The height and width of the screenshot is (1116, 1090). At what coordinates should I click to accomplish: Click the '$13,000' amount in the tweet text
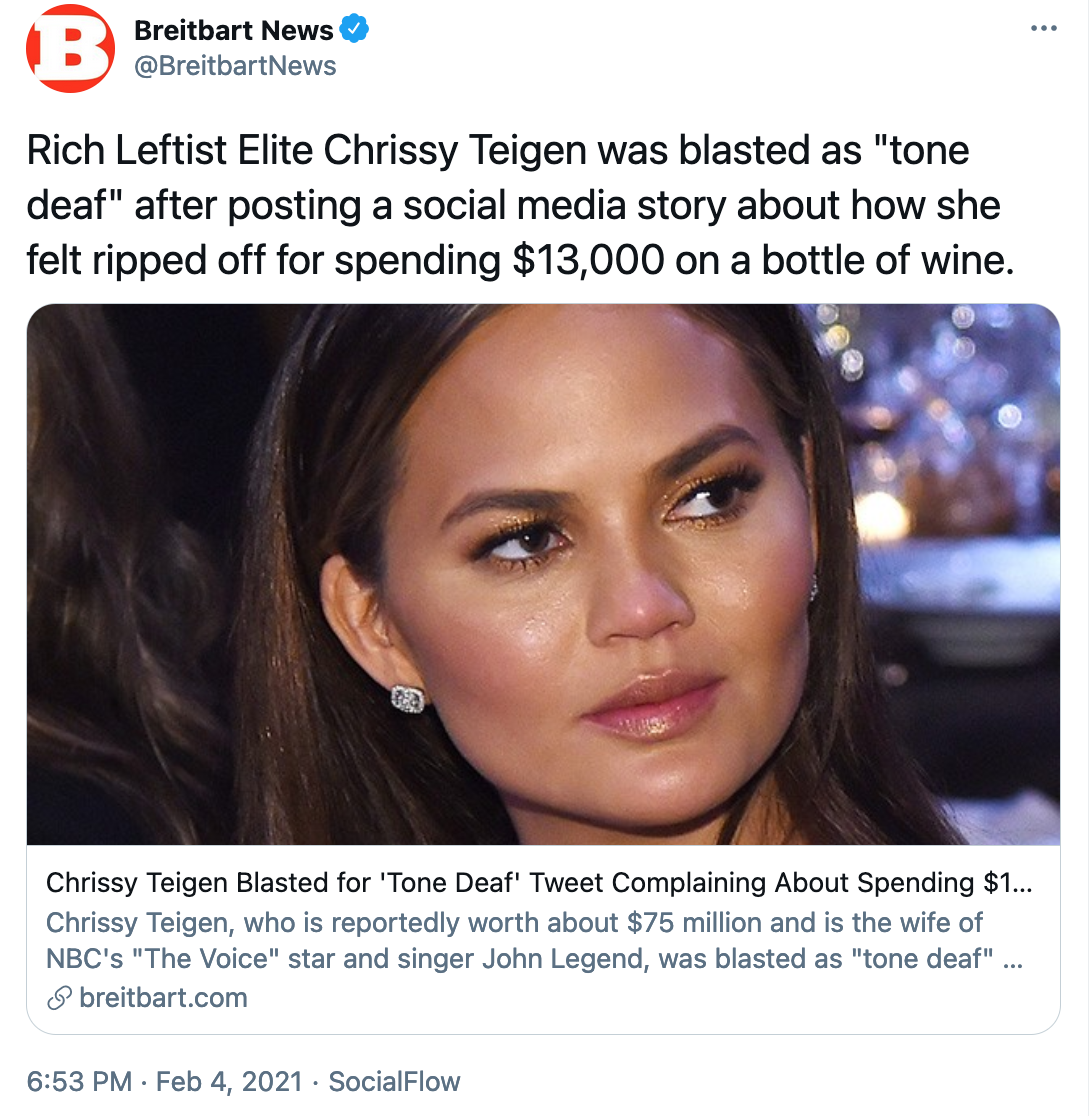586,259
